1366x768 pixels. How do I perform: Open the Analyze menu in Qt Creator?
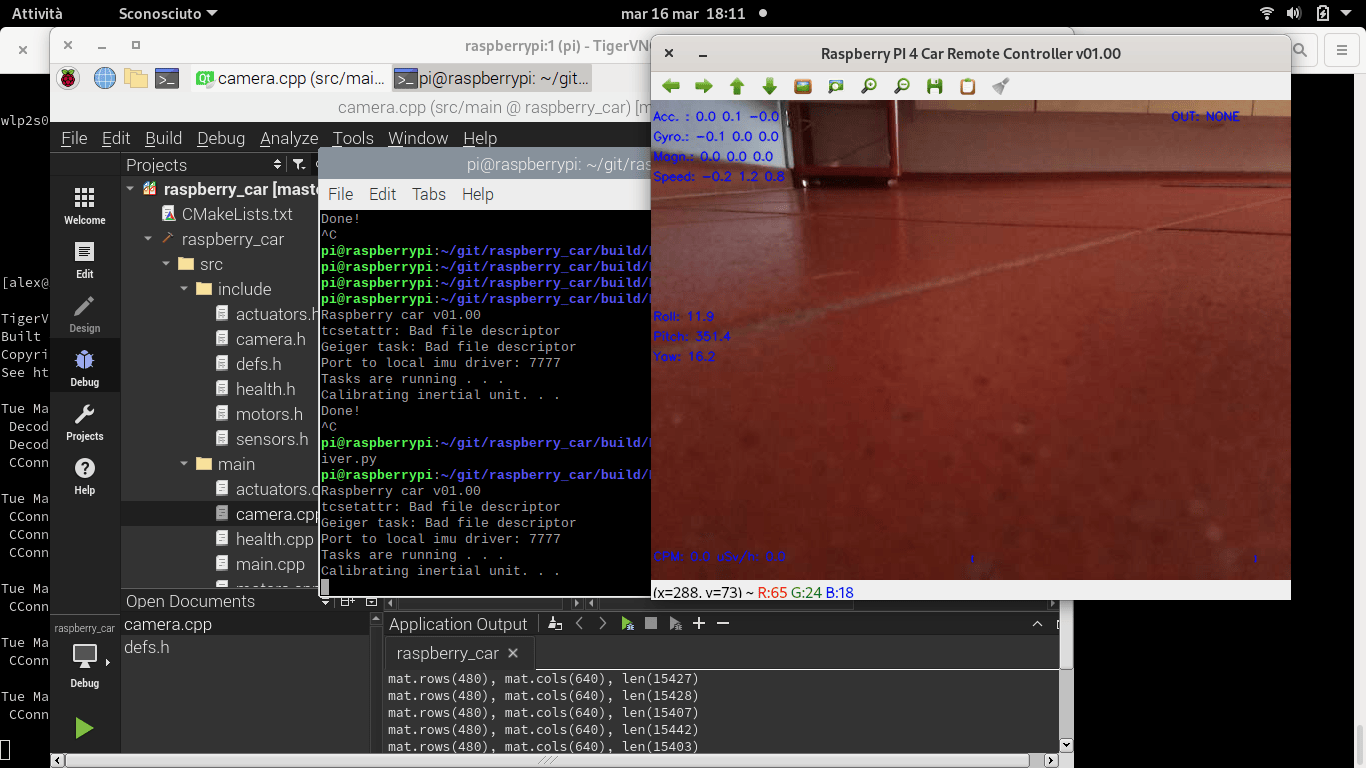pyautogui.click(x=289, y=138)
